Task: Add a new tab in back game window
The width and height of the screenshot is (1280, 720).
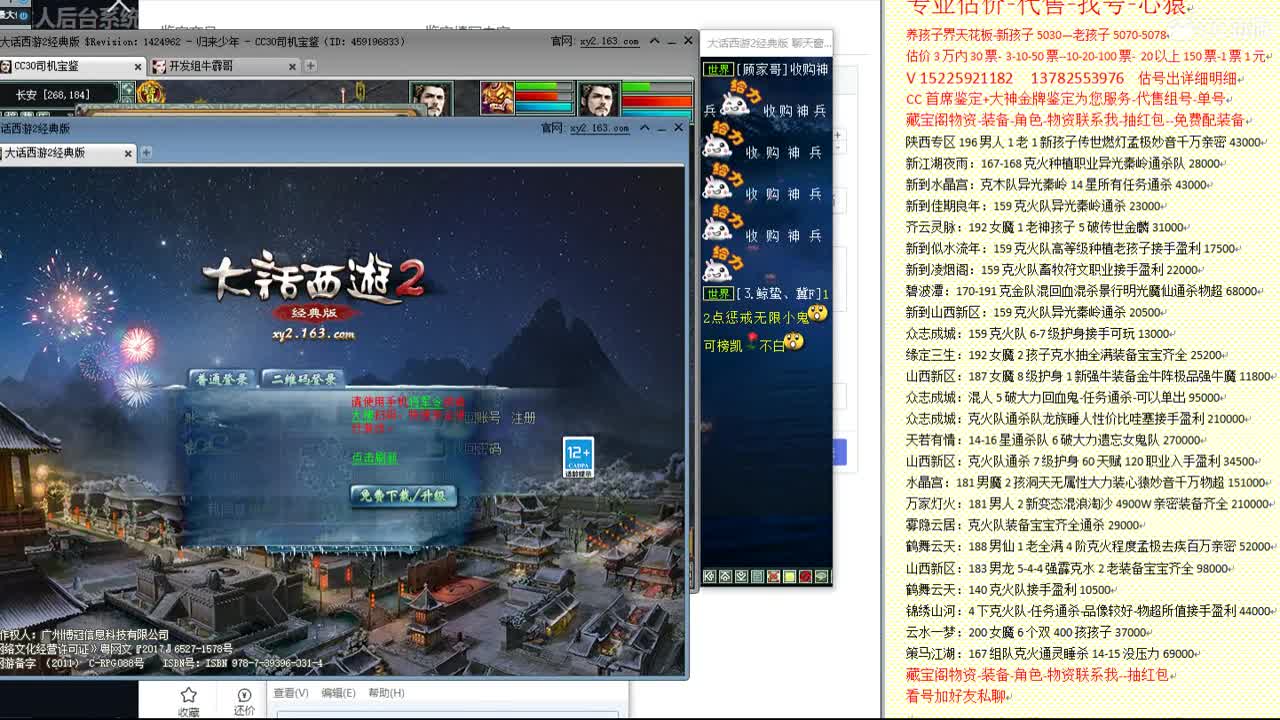Action: [x=310, y=66]
